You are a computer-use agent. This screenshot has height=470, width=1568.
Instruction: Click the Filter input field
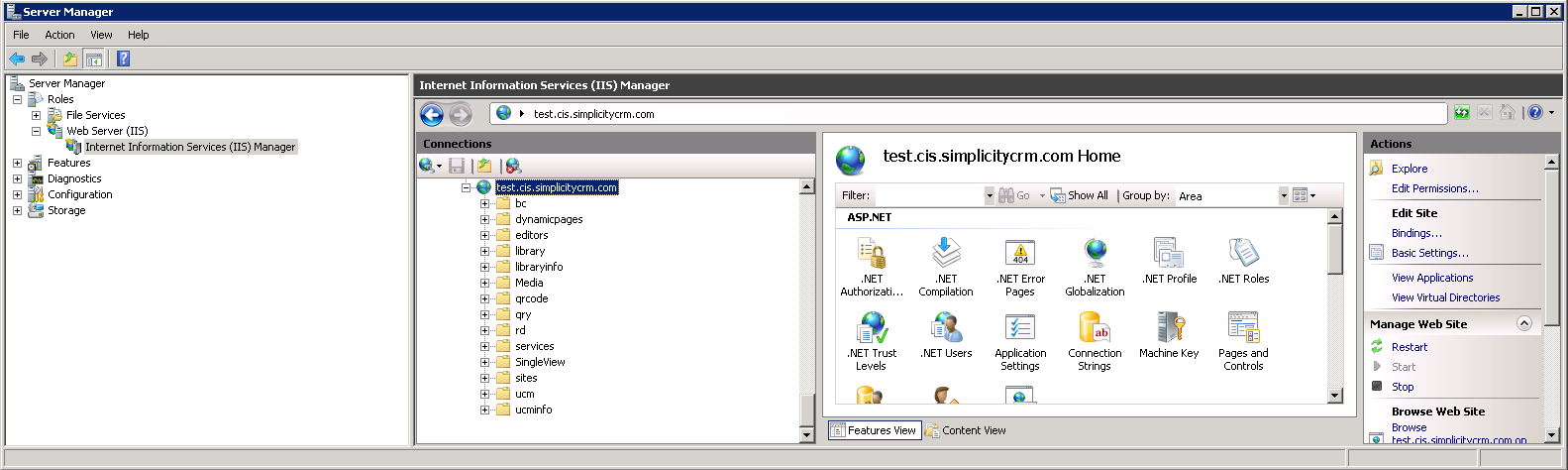[929, 195]
